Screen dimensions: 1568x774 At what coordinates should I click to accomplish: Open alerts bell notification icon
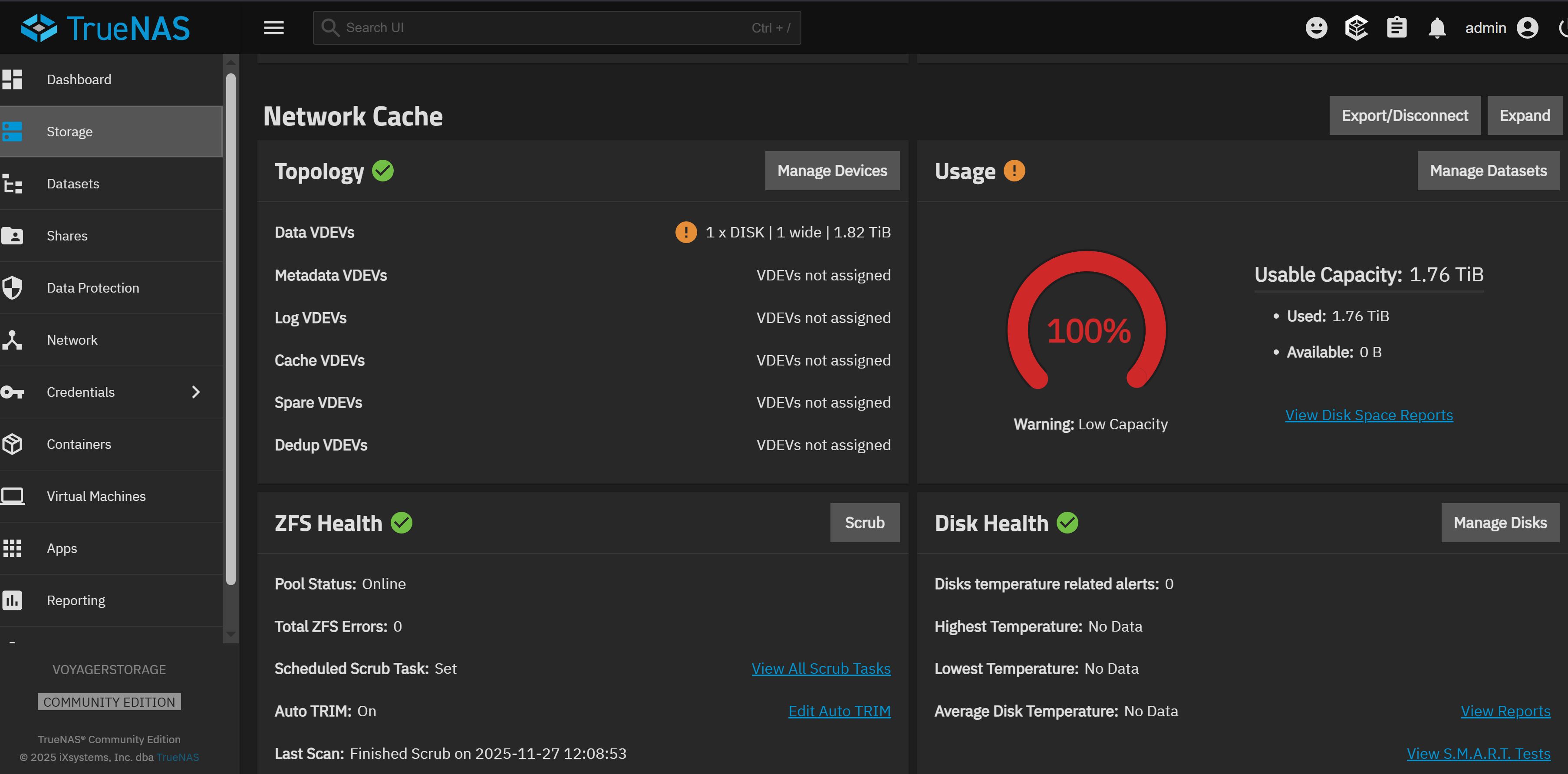pos(1436,28)
